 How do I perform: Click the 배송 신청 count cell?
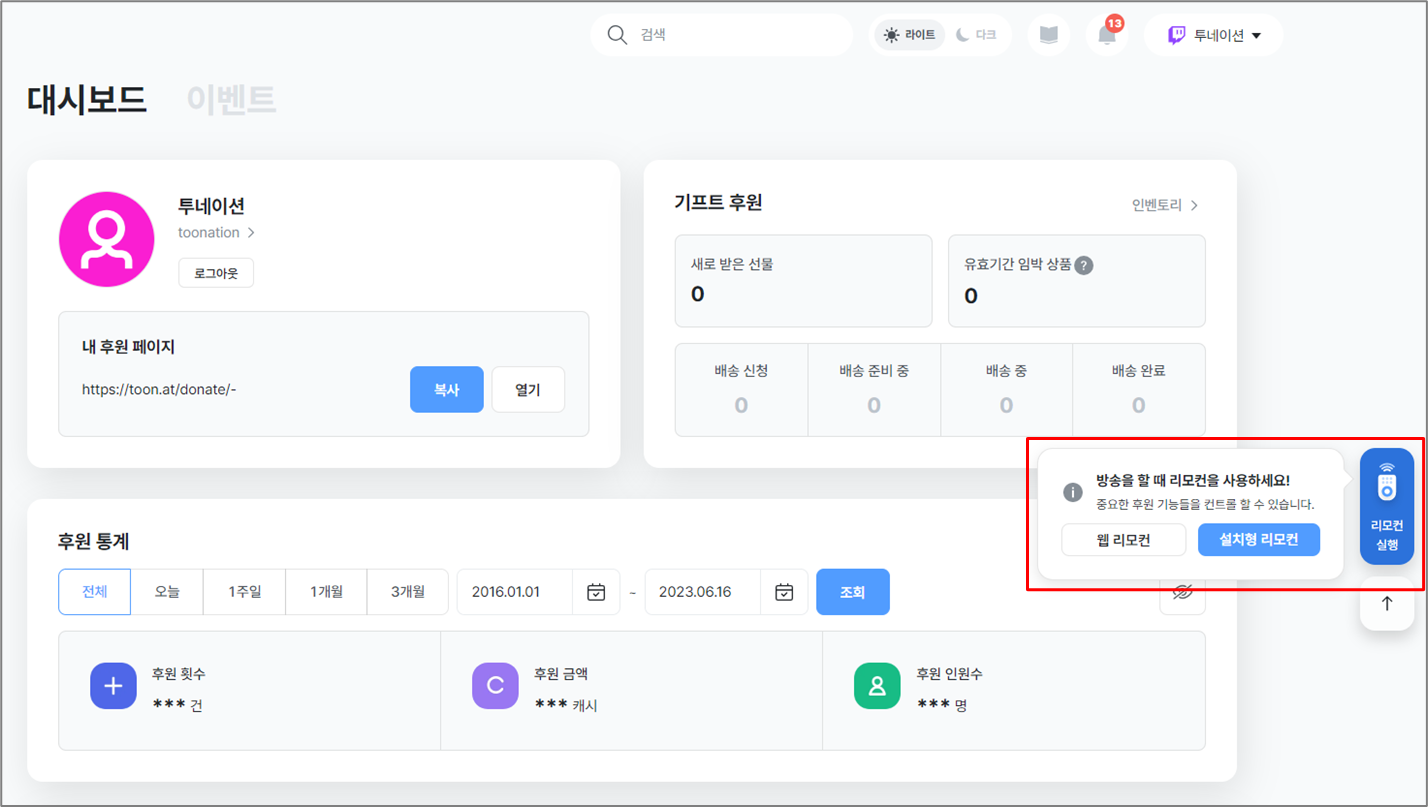point(741,390)
